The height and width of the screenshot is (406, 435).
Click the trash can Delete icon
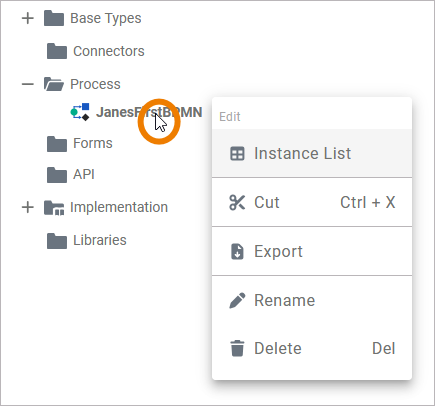point(237,348)
